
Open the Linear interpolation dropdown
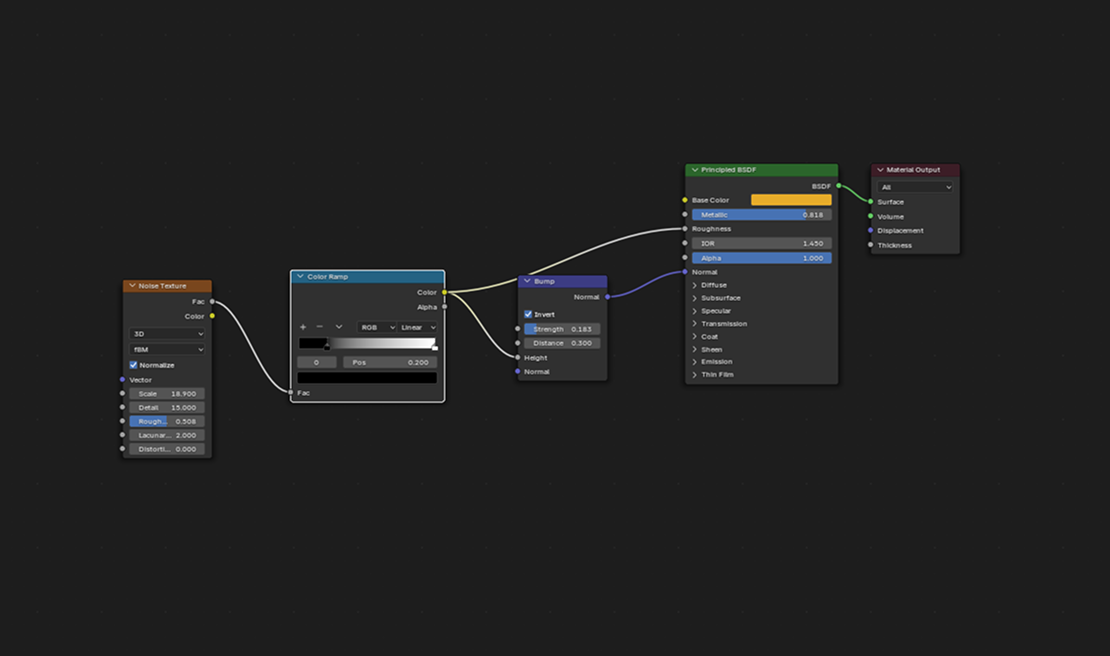418,327
